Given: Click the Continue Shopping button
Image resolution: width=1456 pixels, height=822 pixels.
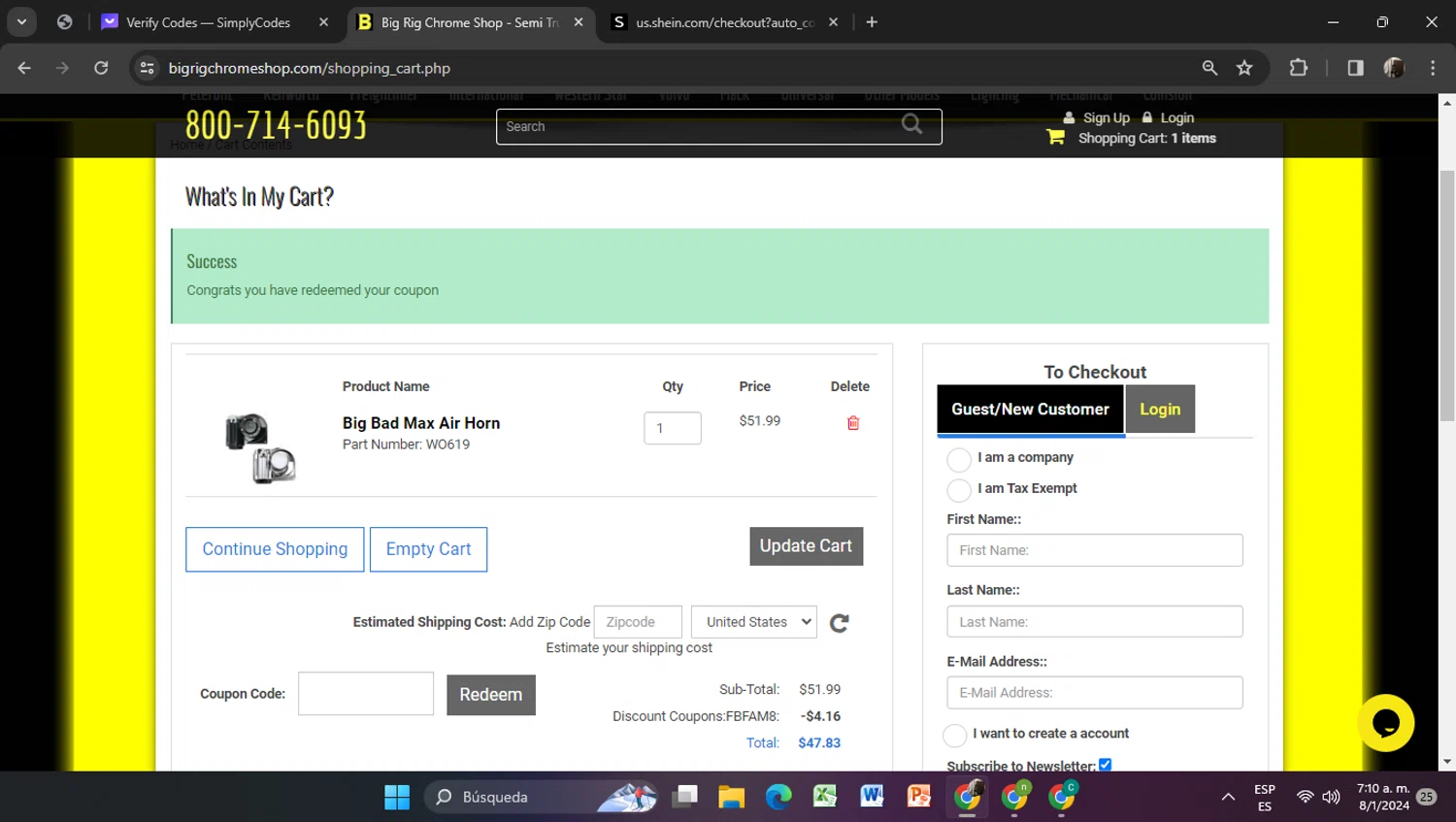Looking at the screenshot, I should tap(275, 549).
